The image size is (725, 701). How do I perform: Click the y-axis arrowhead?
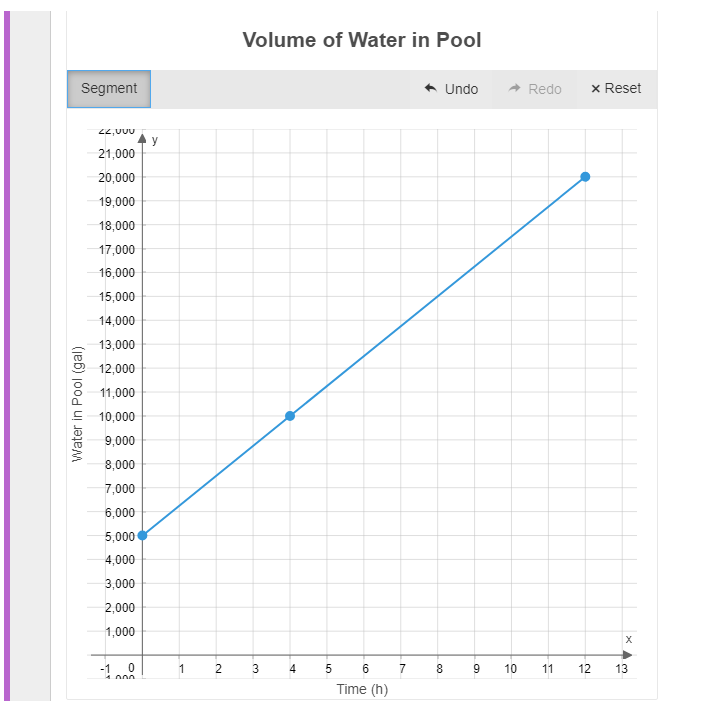[x=142, y=139]
